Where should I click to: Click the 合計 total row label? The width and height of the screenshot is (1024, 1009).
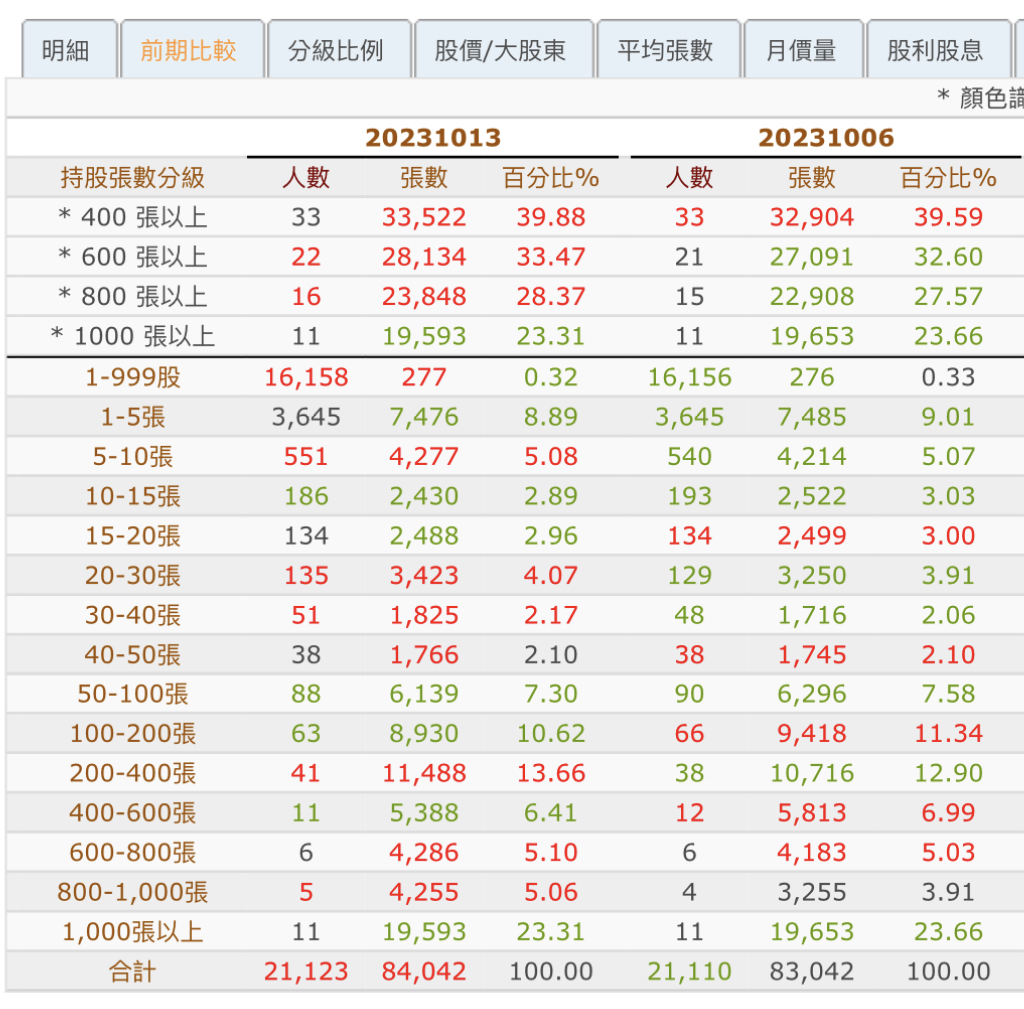[133, 971]
